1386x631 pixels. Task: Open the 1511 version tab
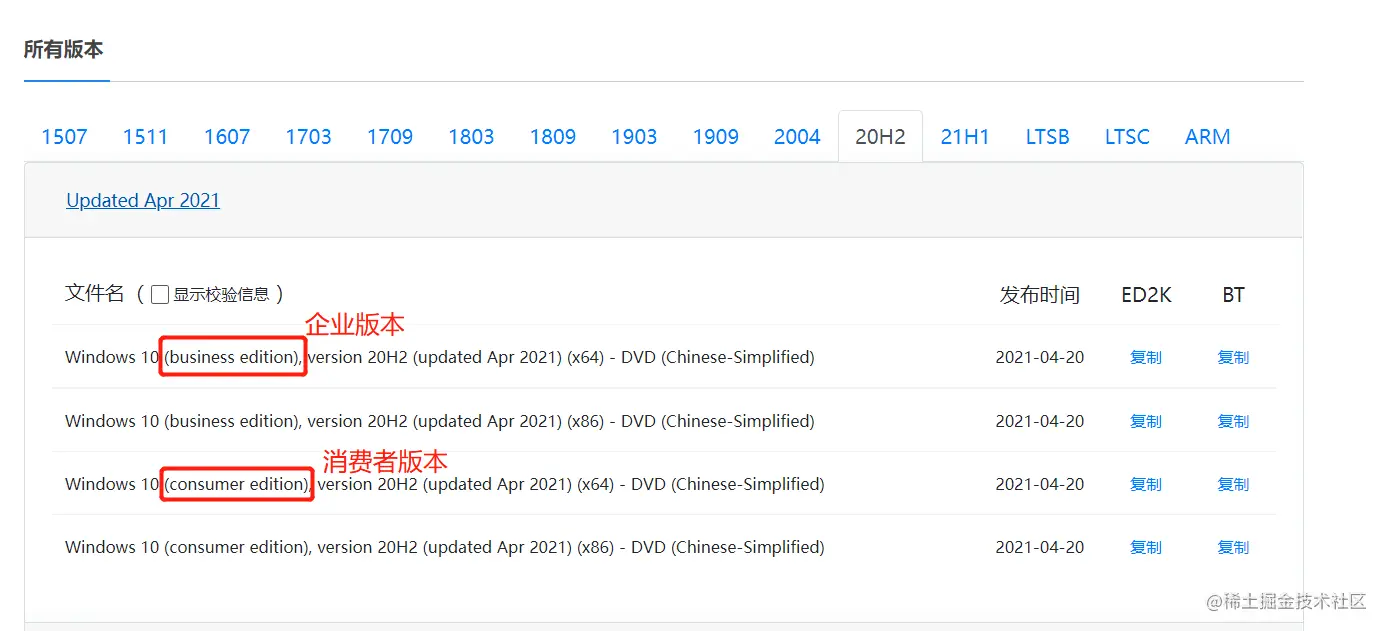click(145, 137)
